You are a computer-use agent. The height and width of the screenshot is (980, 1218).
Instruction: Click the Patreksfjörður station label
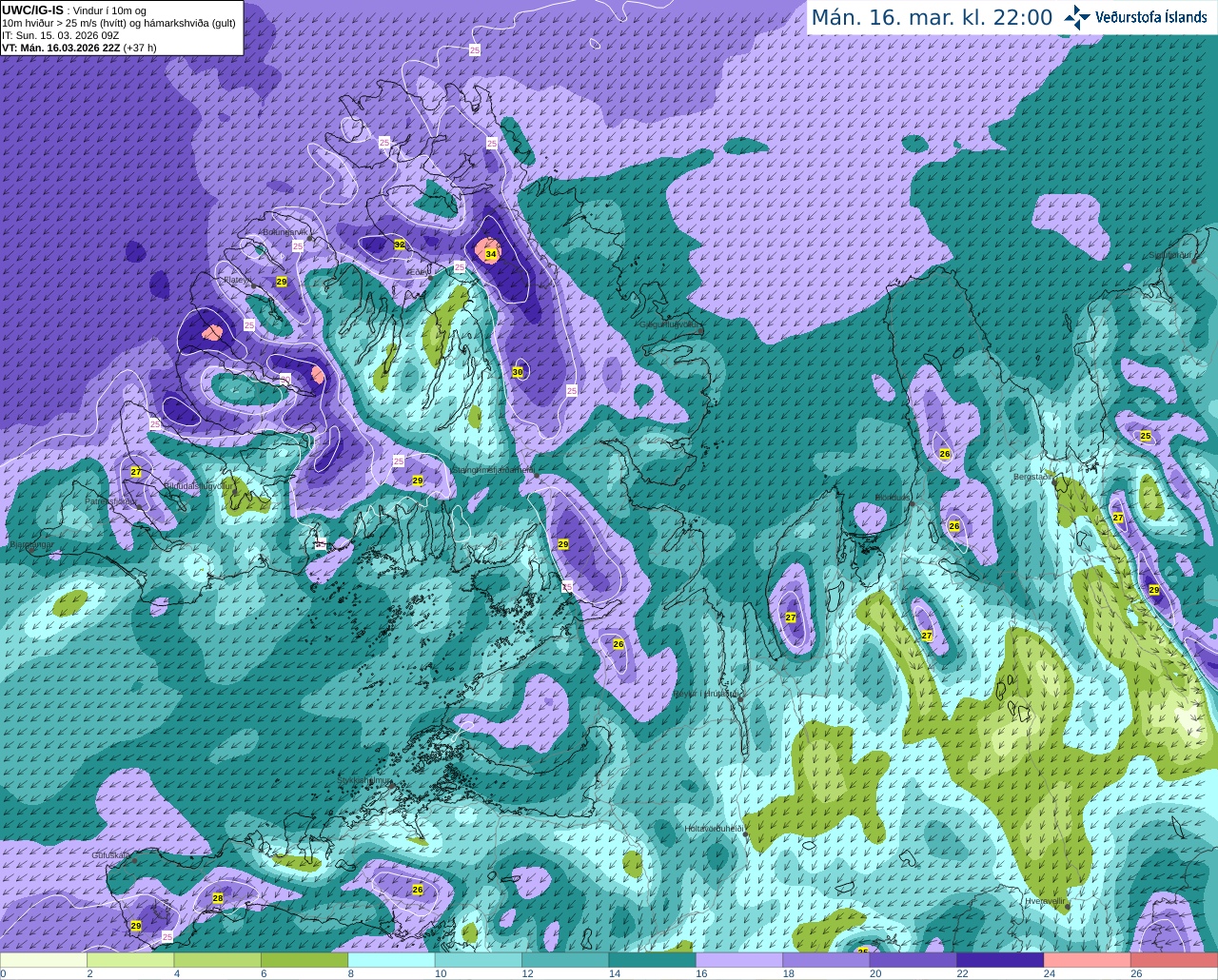tap(111, 500)
